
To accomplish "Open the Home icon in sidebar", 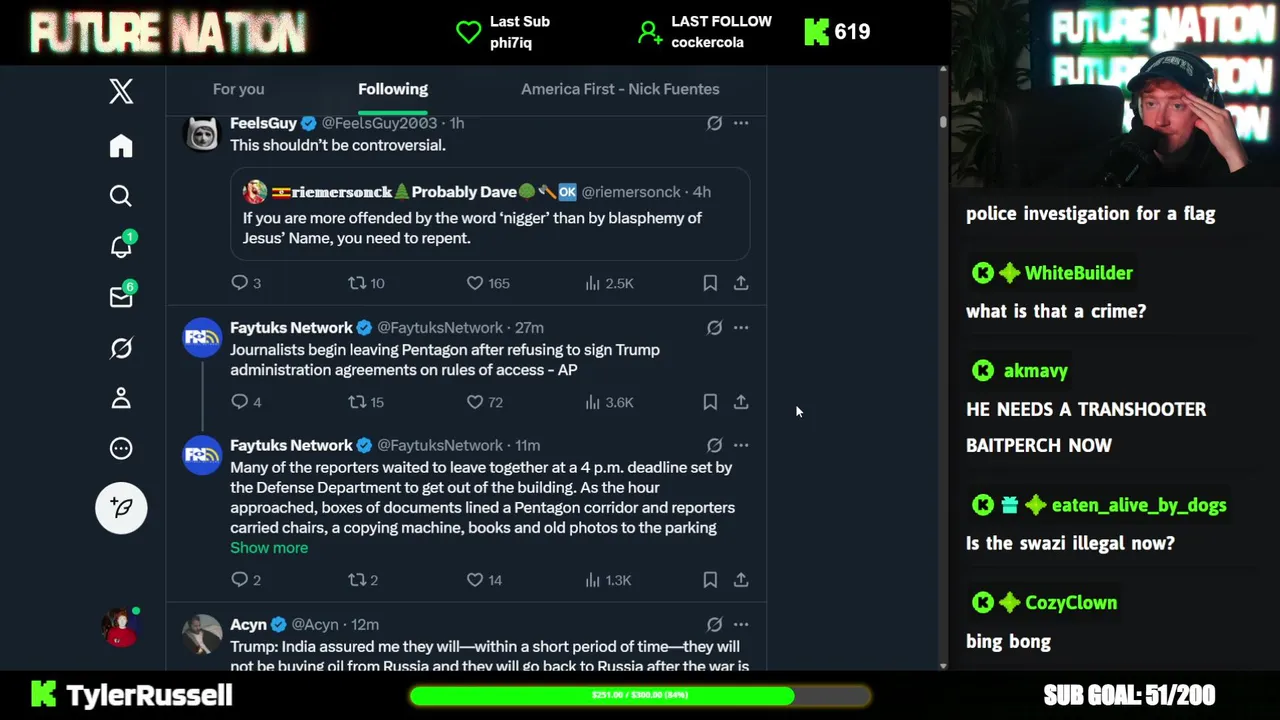I will (x=121, y=146).
